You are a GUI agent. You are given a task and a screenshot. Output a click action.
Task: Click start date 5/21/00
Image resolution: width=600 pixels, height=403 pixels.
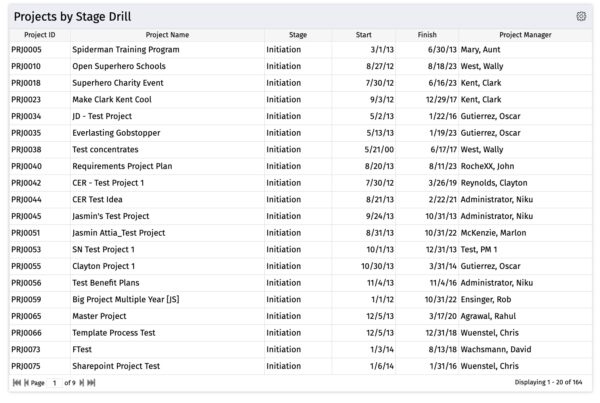(x=379, y=150)
